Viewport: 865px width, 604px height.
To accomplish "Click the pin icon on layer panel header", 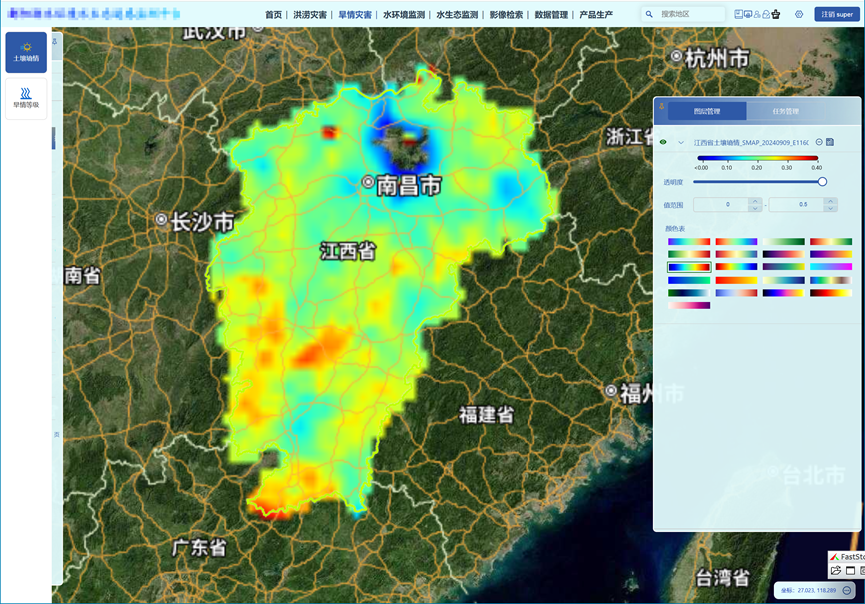I will (661, 106).
